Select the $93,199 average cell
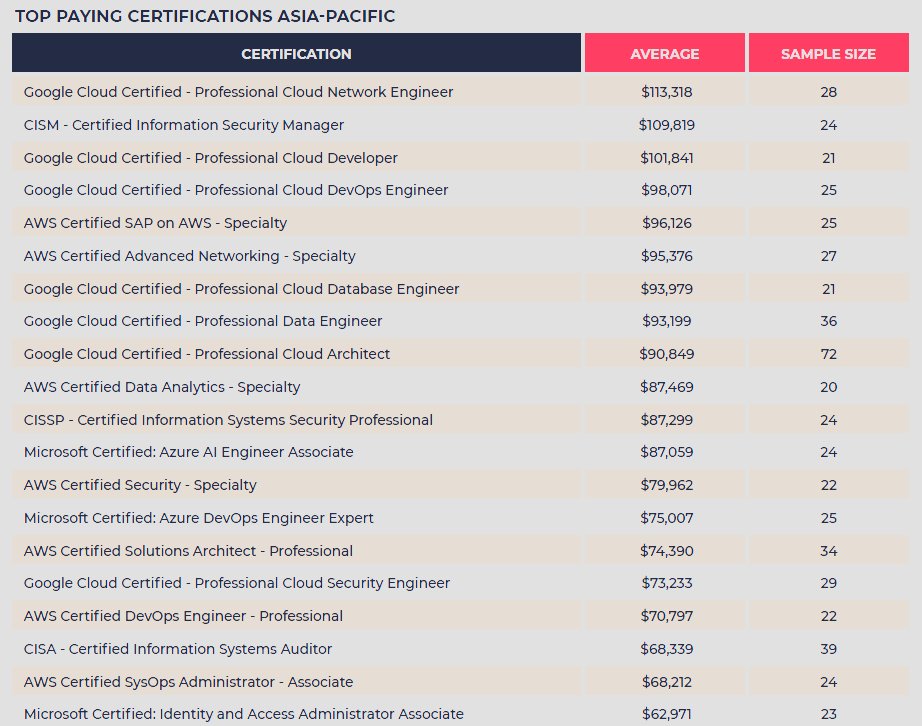 pyautogui.click(x=667, y=321)
